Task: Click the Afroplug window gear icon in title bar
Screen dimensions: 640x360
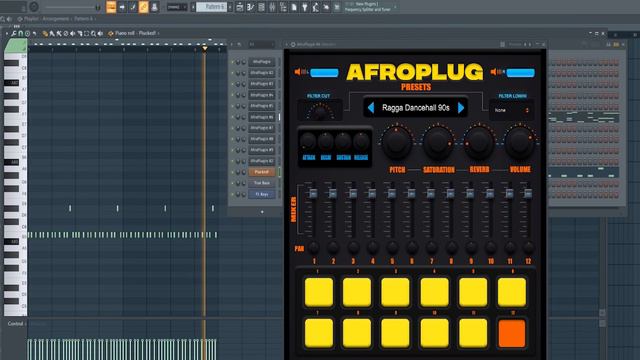Action: (293, 44)
